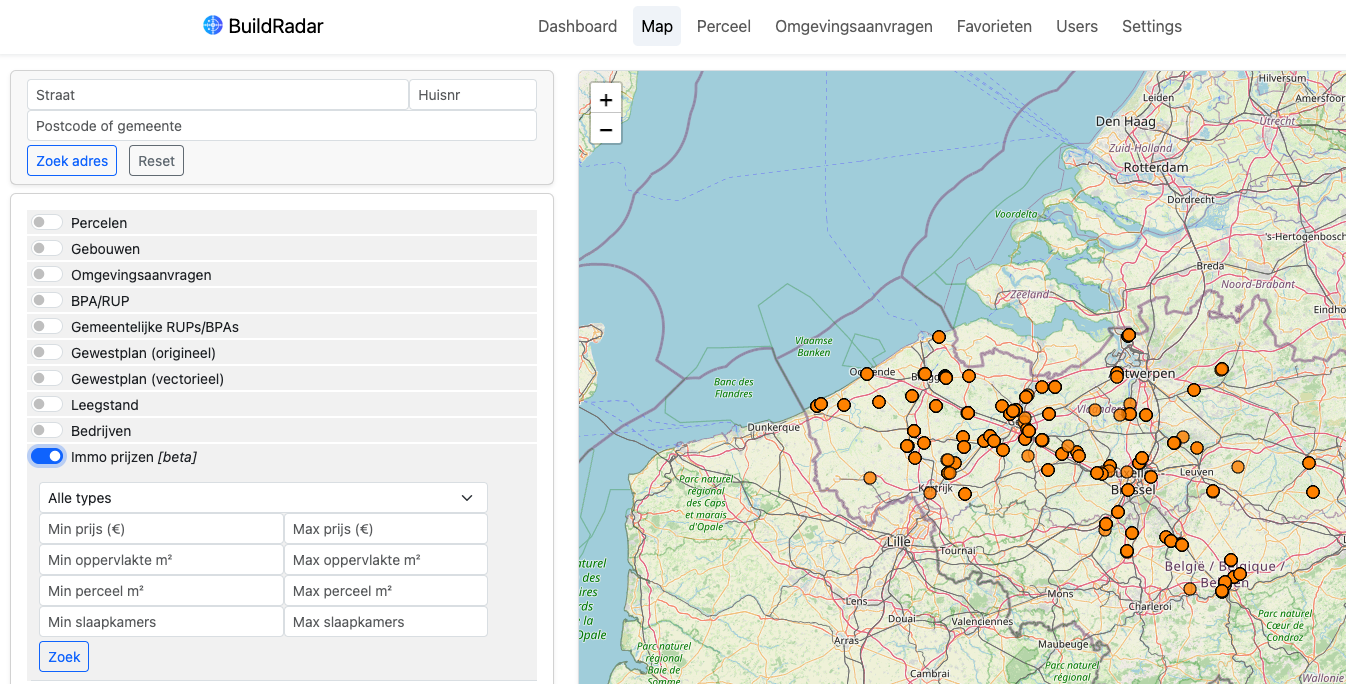
Task: Turn on the Gebouwen layer
Action: [x=47, y=249]
